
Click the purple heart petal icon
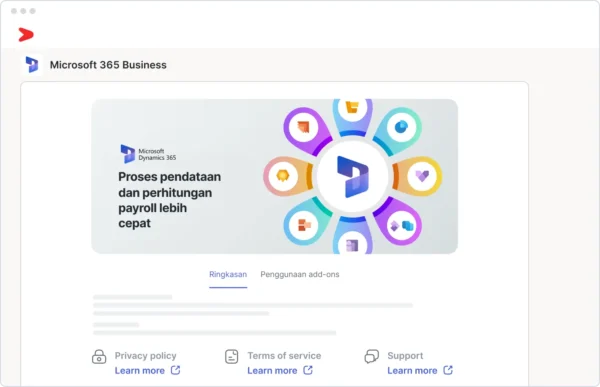click(422, 176)
